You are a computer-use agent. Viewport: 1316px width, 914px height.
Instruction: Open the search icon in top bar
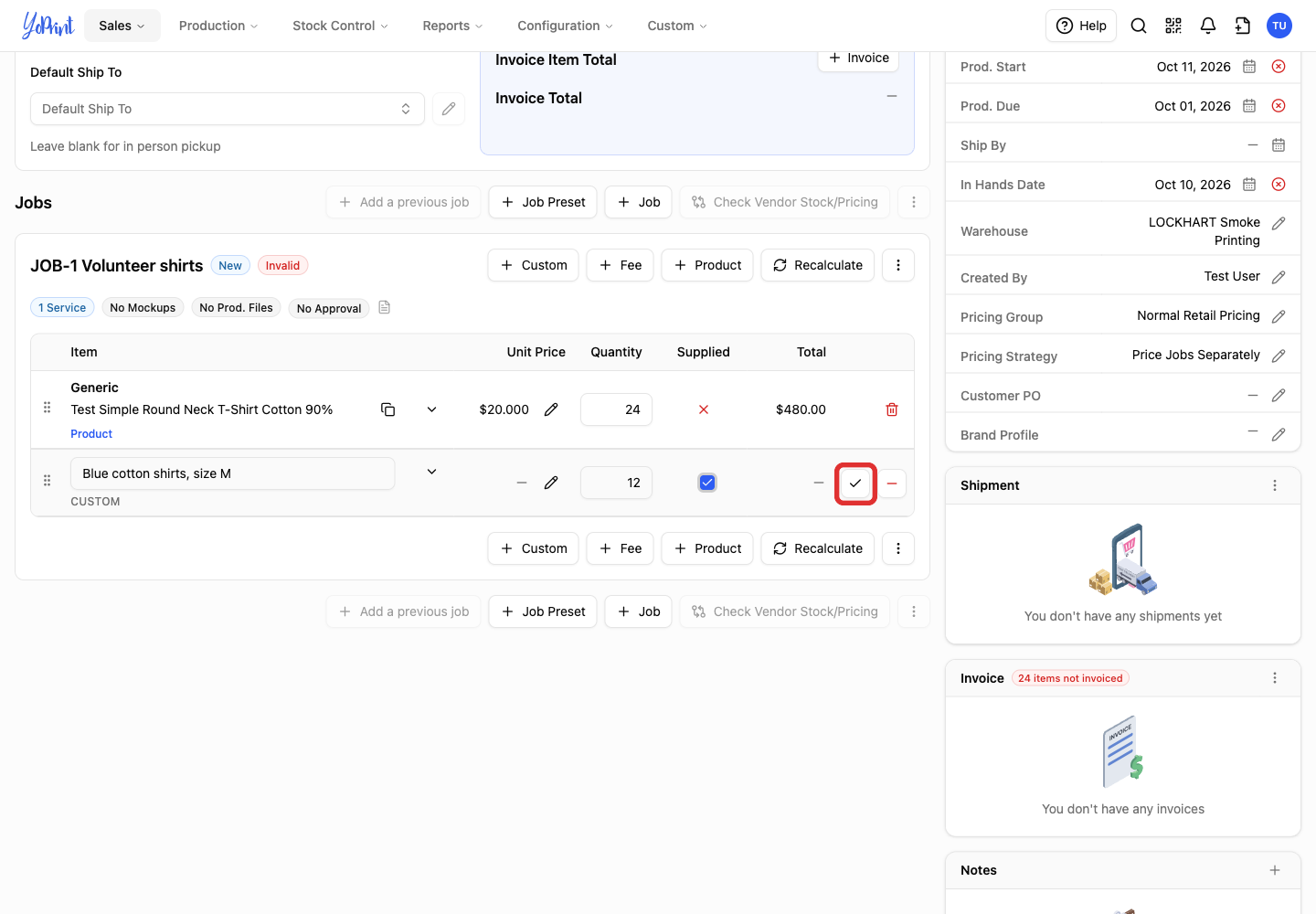[x=1139, y=26]
